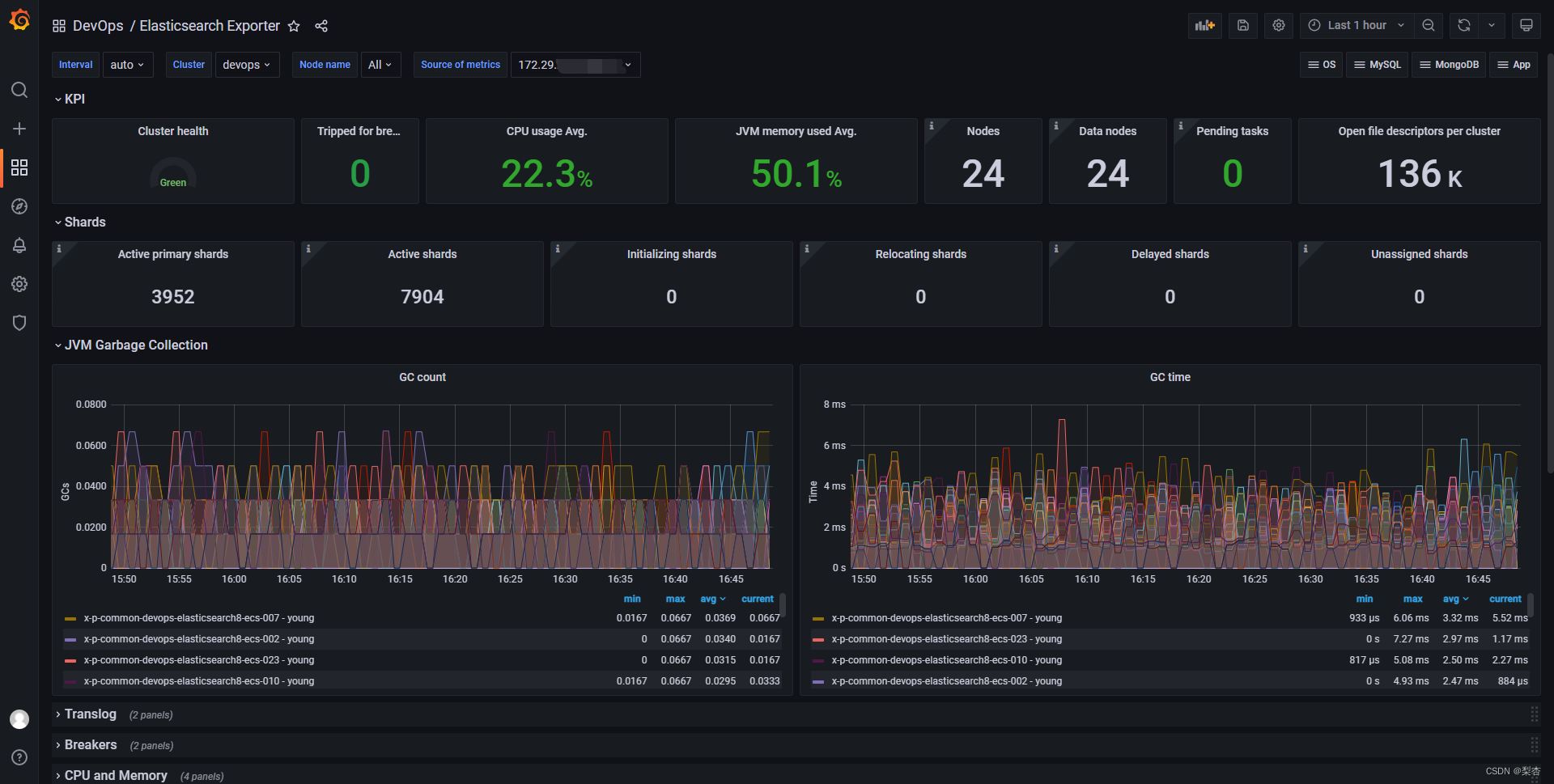The width and height of the screenshot is (1554, 784).
Task: Open the Last 1 hour time picker
Action: 1357,25
